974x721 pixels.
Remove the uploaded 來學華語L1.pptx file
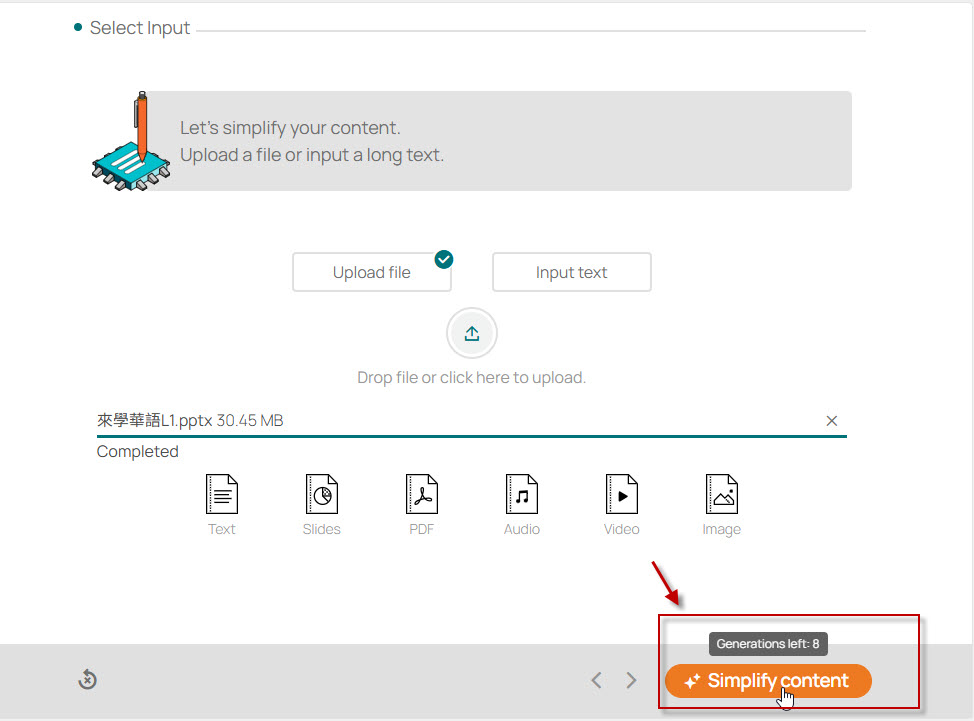(x=831, y=421)
